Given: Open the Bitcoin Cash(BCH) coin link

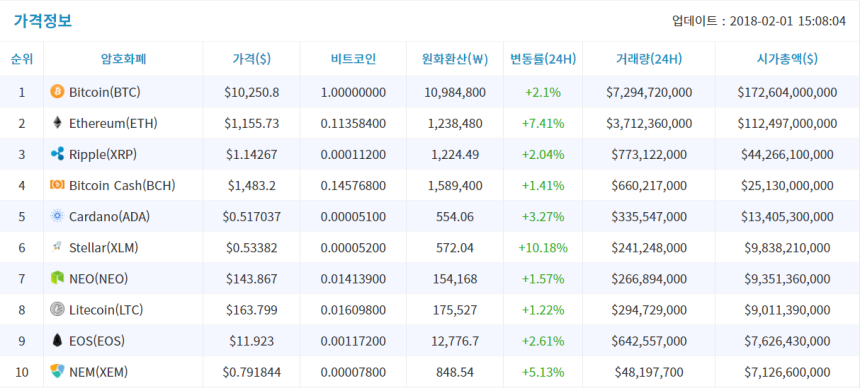Looking at the screenshot, I should point(122,185).
